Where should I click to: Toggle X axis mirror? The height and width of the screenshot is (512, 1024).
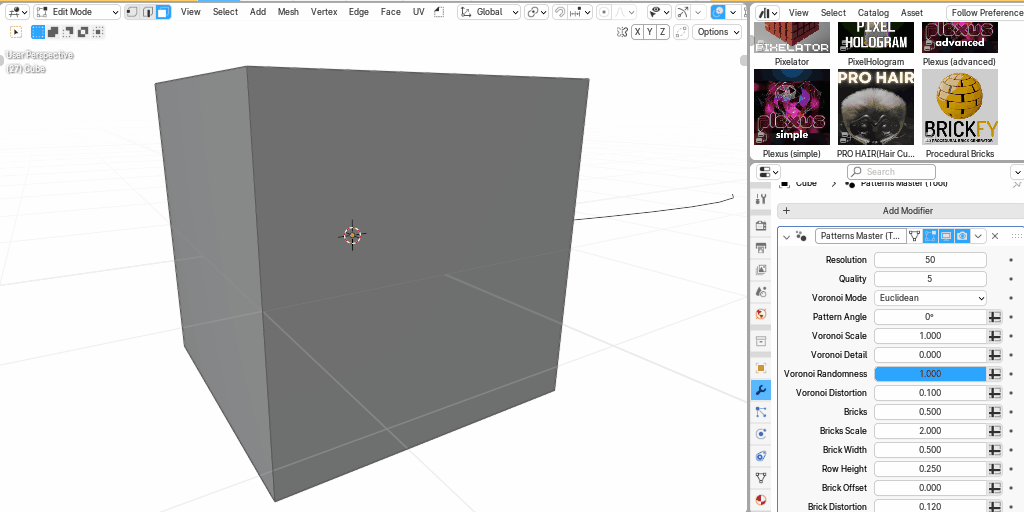pos(637,31)
